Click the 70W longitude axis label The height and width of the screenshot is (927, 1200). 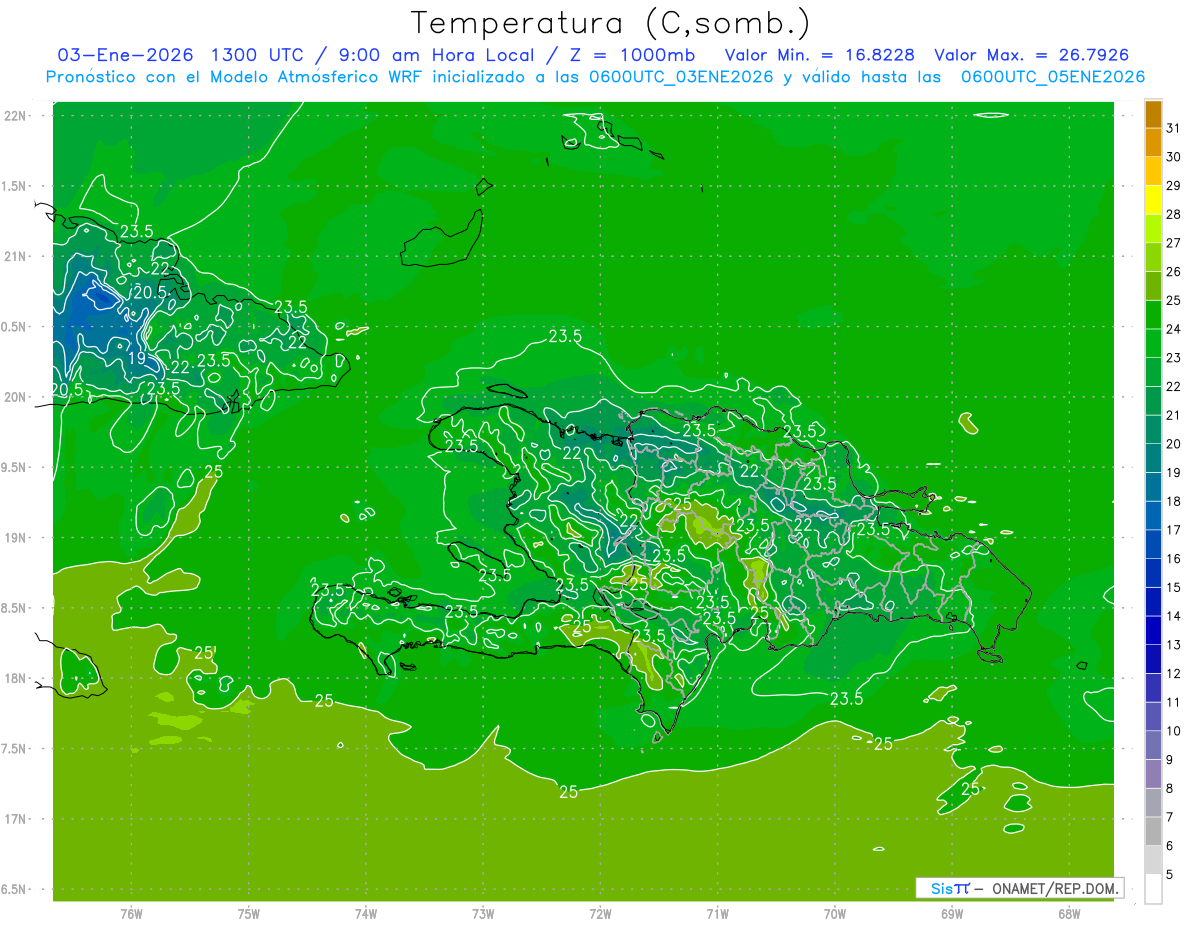pyautogui.click(x=835, y=913)
